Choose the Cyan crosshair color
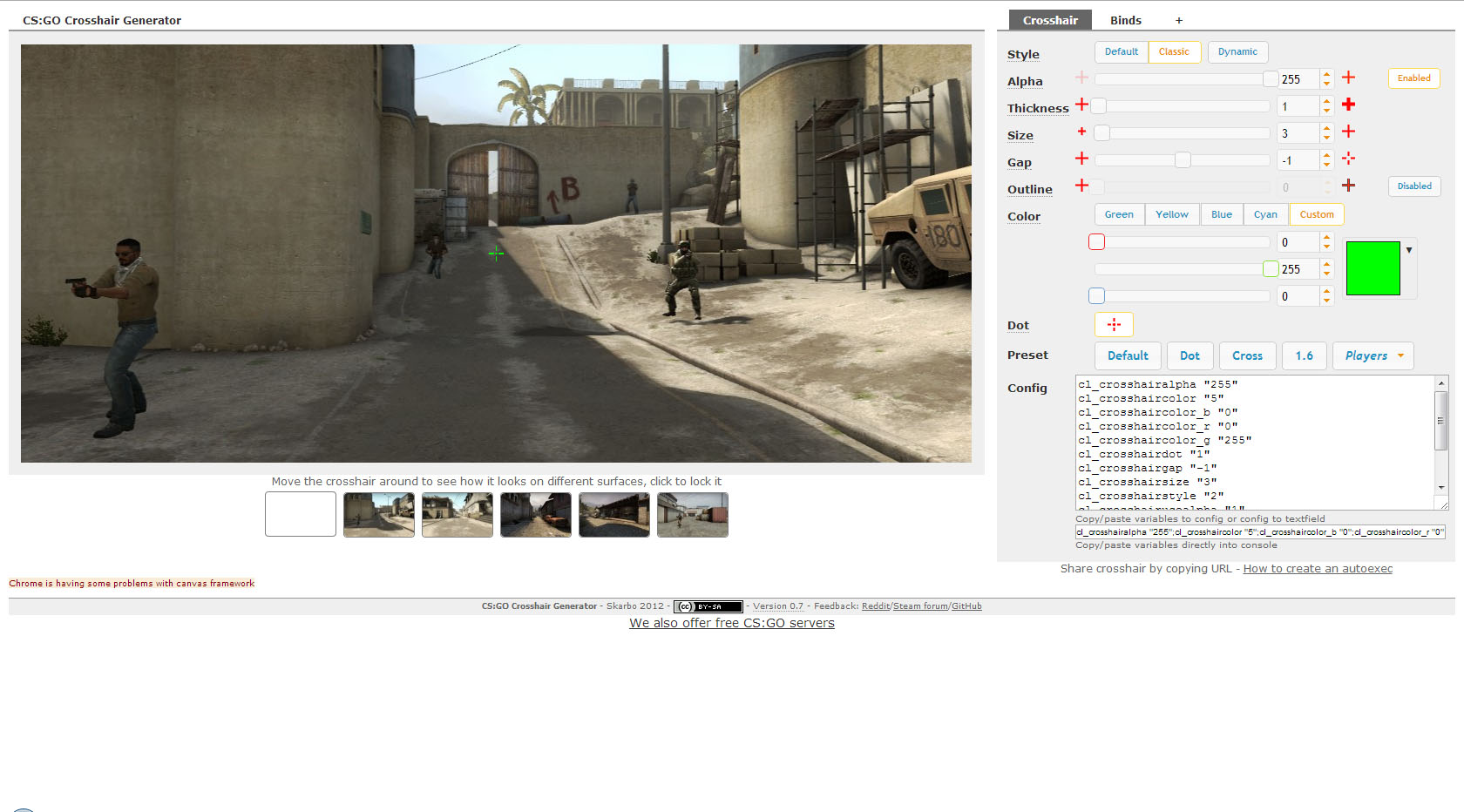This screenshot has width=1464, height=812. [x=1265, y=214]
